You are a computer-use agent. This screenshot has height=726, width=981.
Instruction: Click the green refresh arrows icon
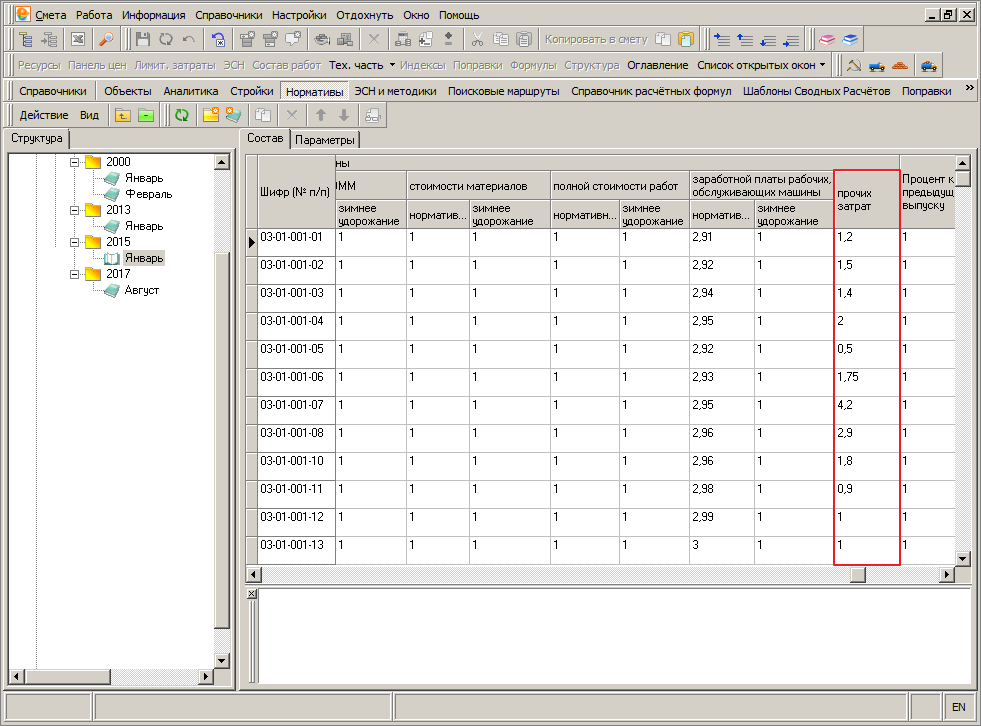click(x=182, y=115)
